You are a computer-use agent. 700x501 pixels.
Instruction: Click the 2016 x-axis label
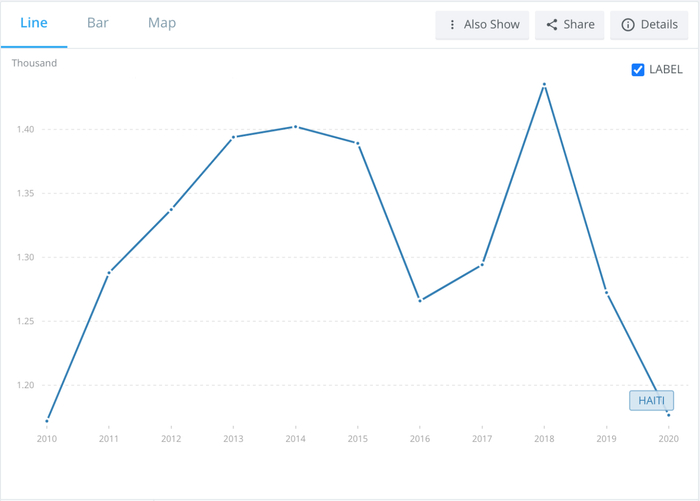pos(420,439)
